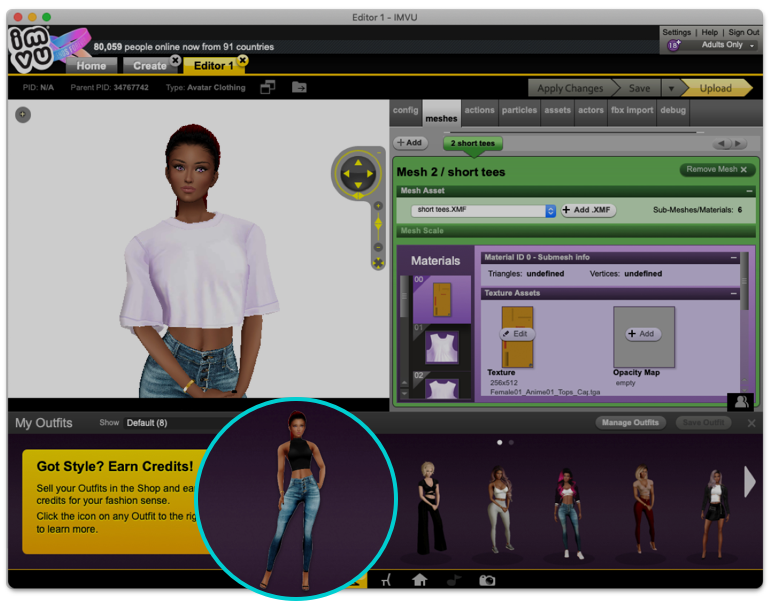The height and width of the screenshot is (601, 773).
Task: Click Add .XMF button
Action: (x=588, y=211)
